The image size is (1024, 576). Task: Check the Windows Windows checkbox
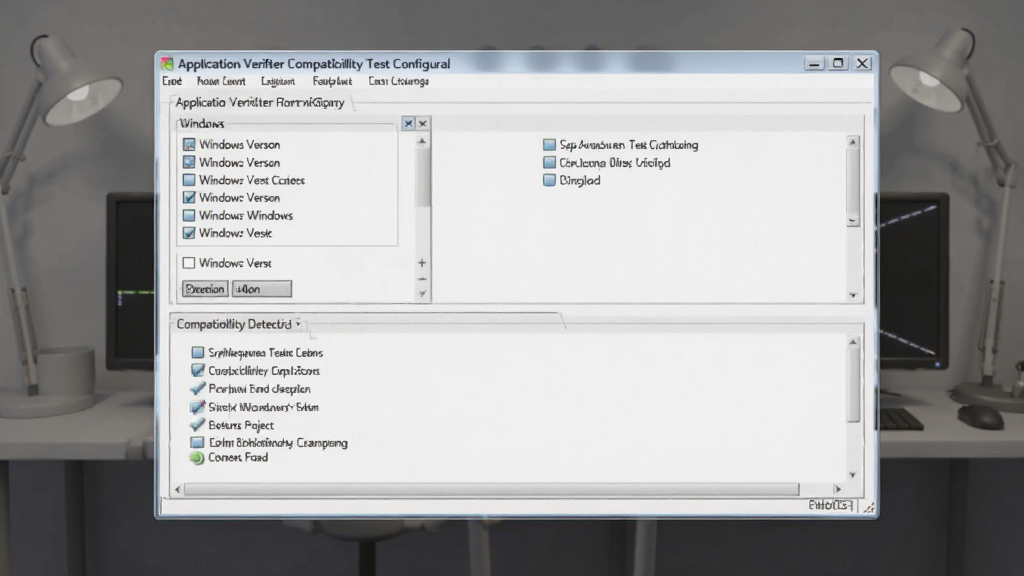189,216
